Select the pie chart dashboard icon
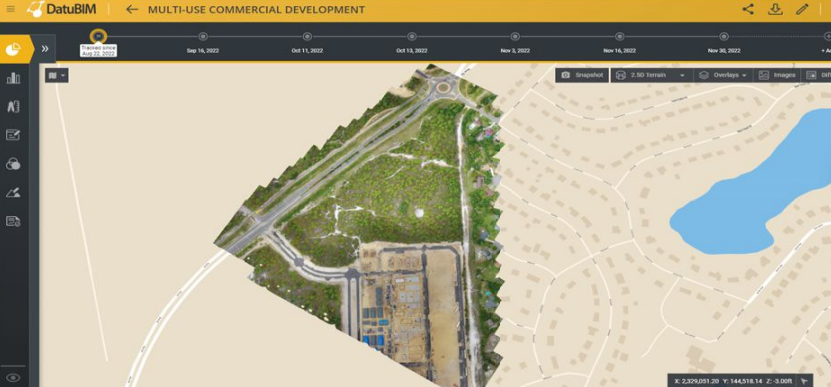This screenshot has width=831, height=387. [x=13, y=50]
